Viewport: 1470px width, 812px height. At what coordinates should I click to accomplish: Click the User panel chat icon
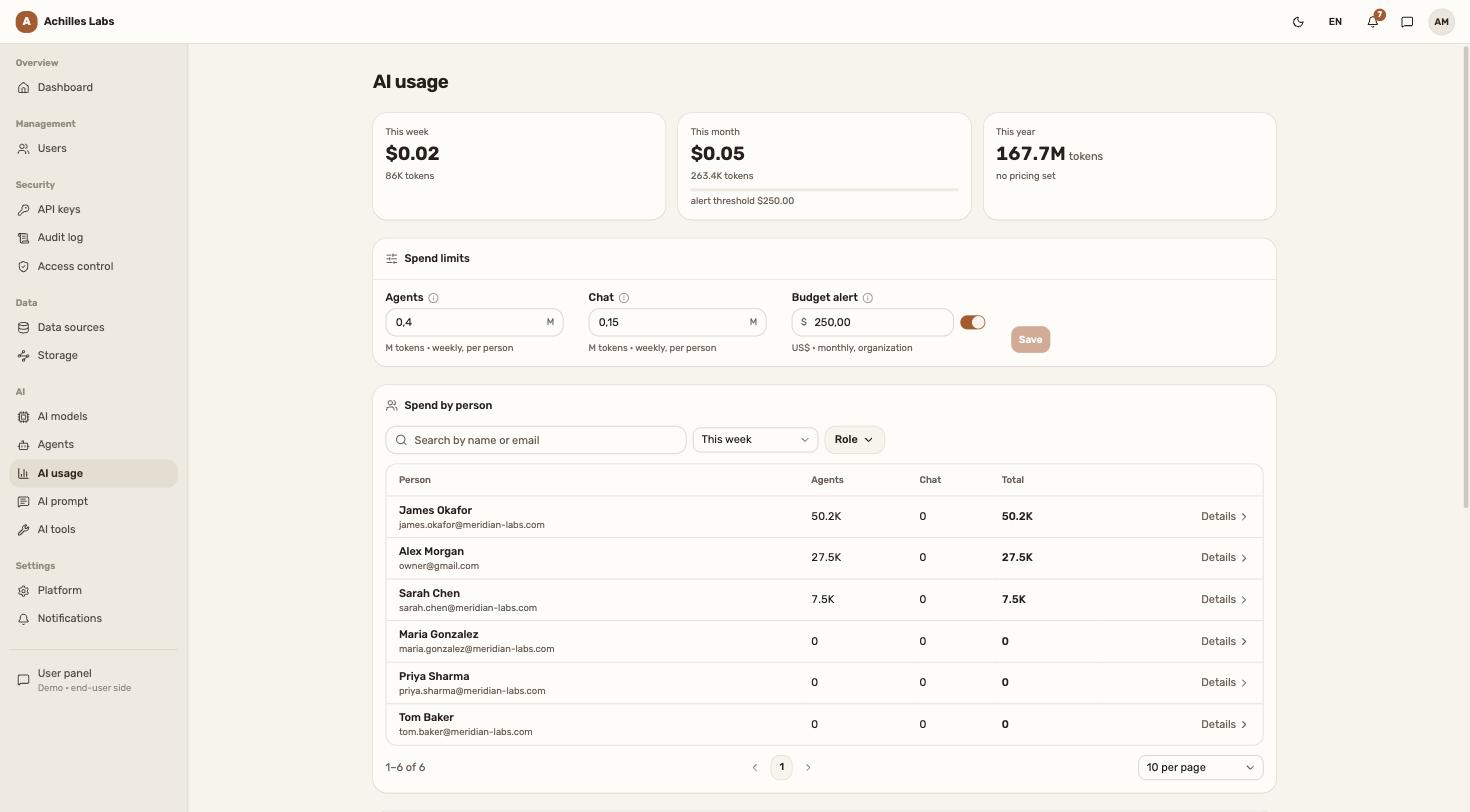[x=23, y=680]
